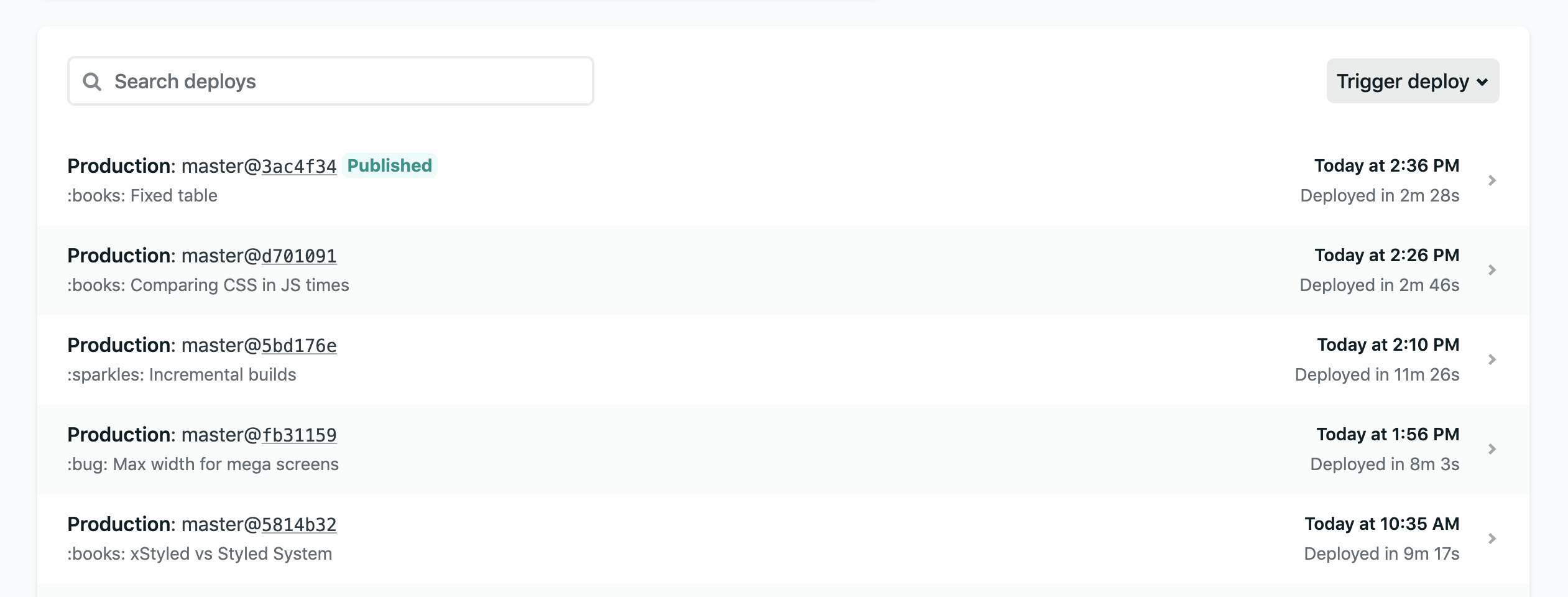Select the ':bug: Max width for mega screens' message
Viewport: 1568px width, 597px height.
coord(203,465)
